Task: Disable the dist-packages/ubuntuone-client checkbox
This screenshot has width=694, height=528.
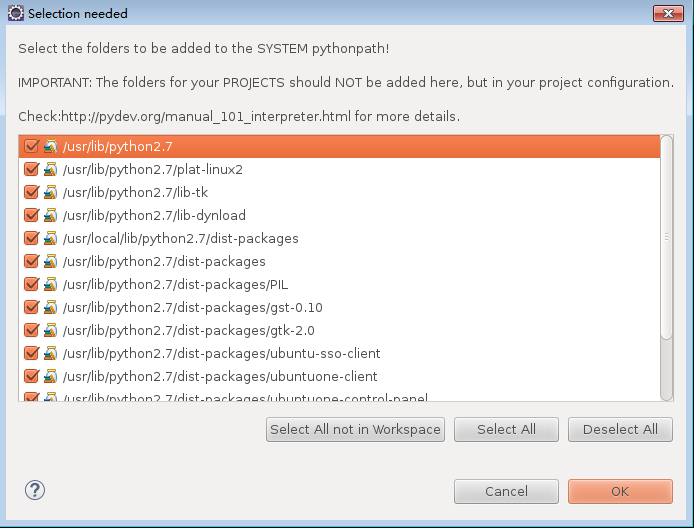Action: [x=31, y=376]
